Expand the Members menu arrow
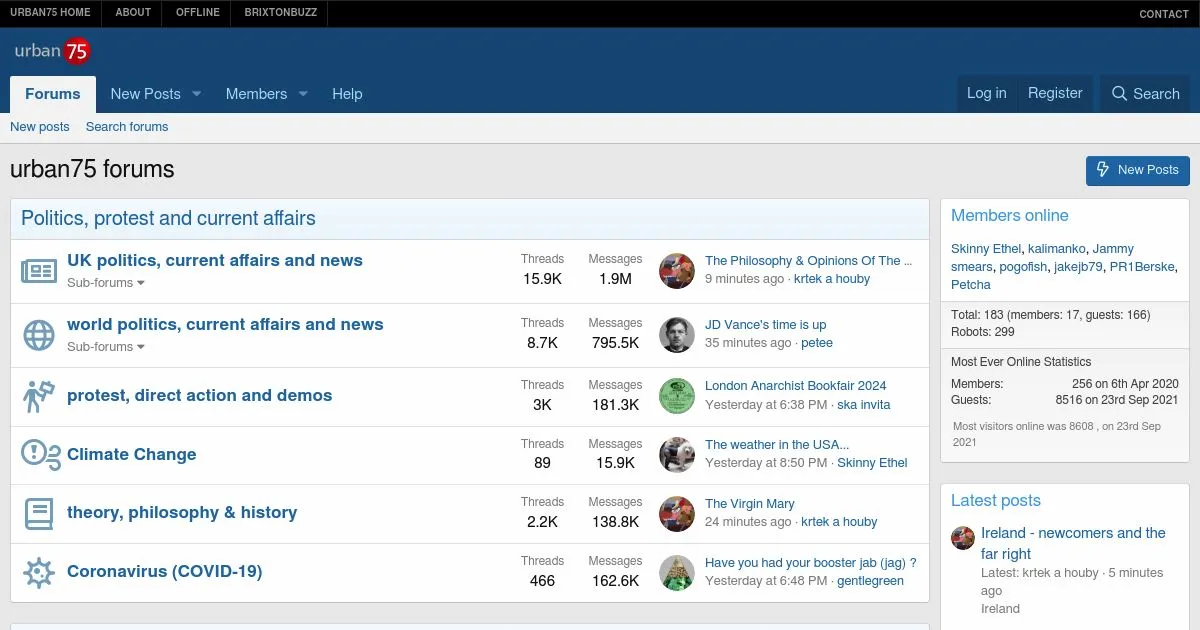This screenshot has width=1200, height=630. coord(303,94)
